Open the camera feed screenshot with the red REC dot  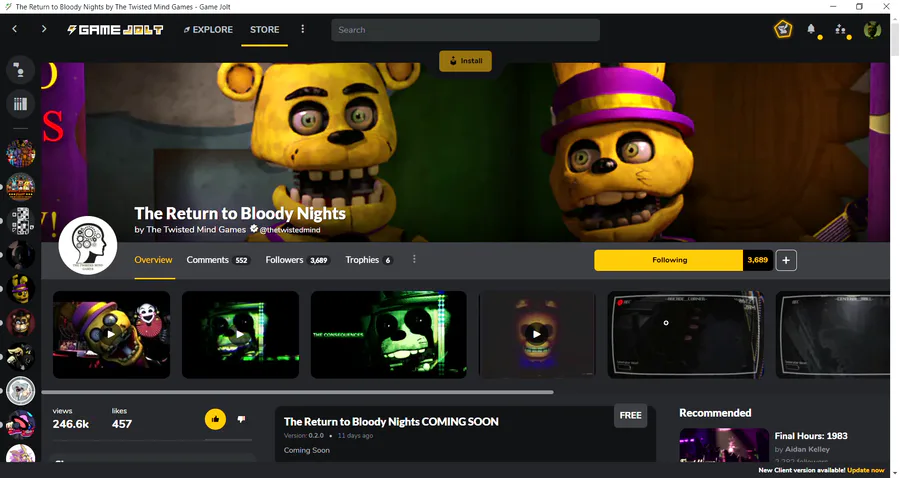[x=686, y=335]
